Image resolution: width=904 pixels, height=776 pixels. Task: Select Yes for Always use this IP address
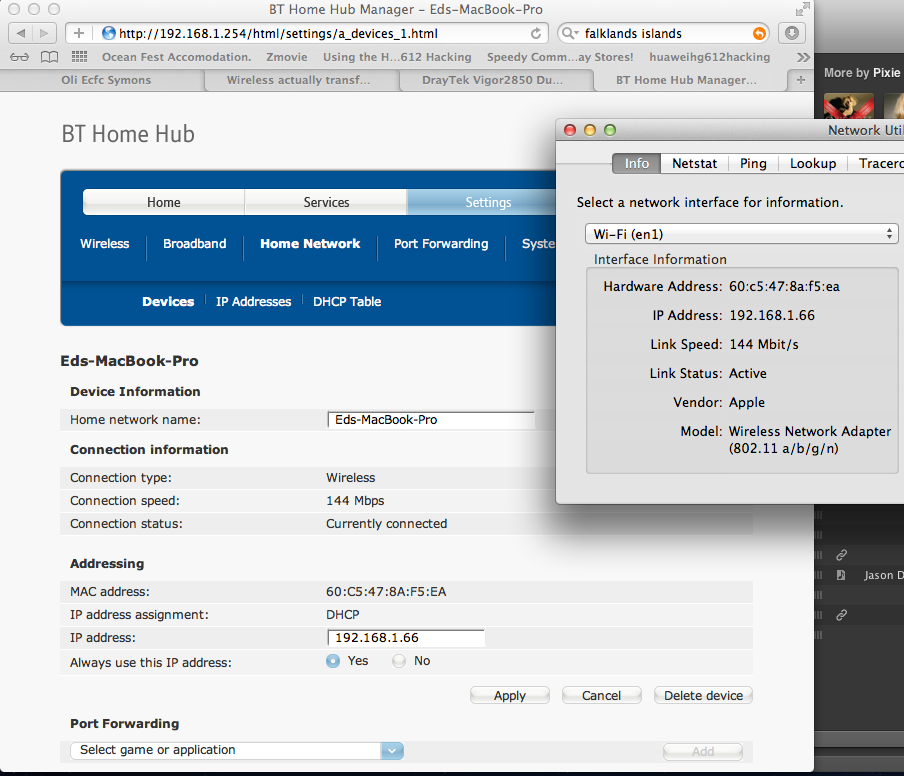pyautogui.click(x=333, y=661)
